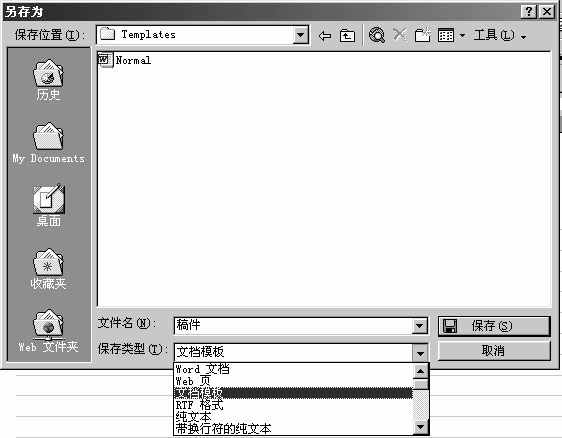Select the Normal template file

point(124,60)
